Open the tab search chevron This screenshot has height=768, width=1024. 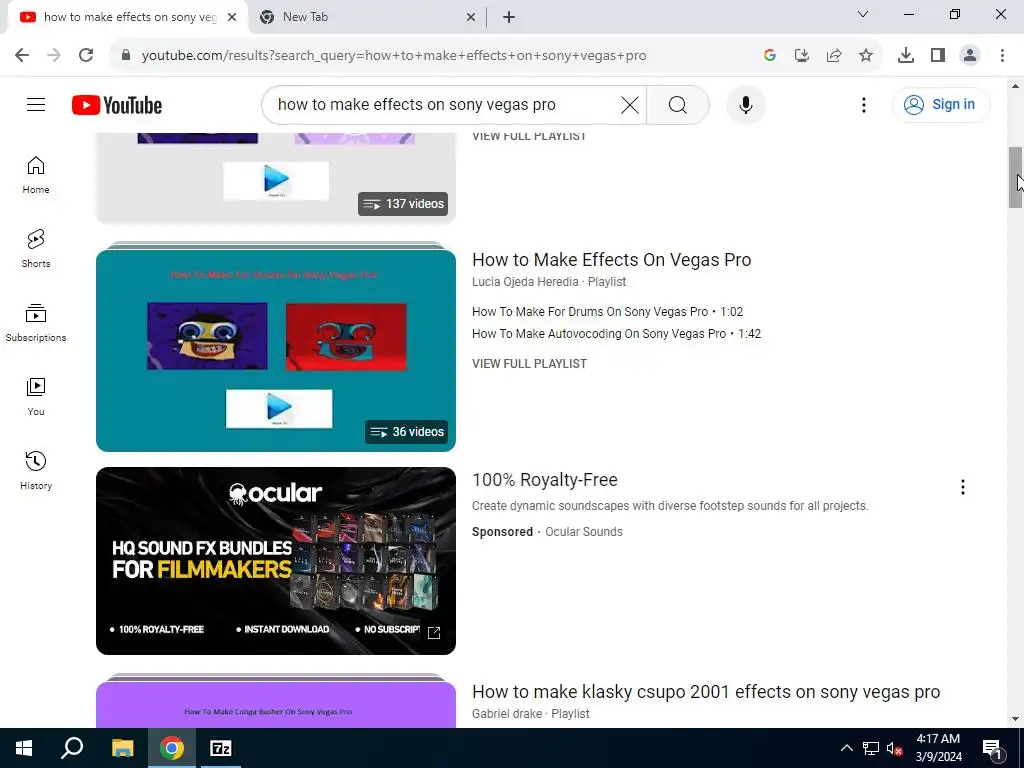point(863,14)
